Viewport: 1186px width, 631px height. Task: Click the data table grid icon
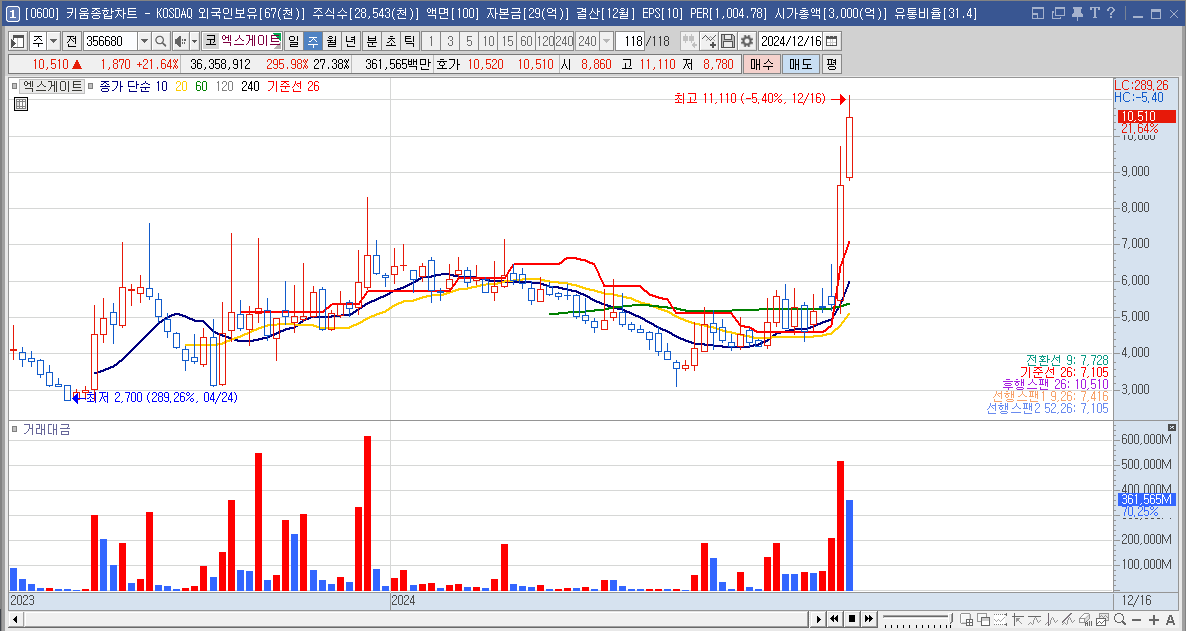21,104
